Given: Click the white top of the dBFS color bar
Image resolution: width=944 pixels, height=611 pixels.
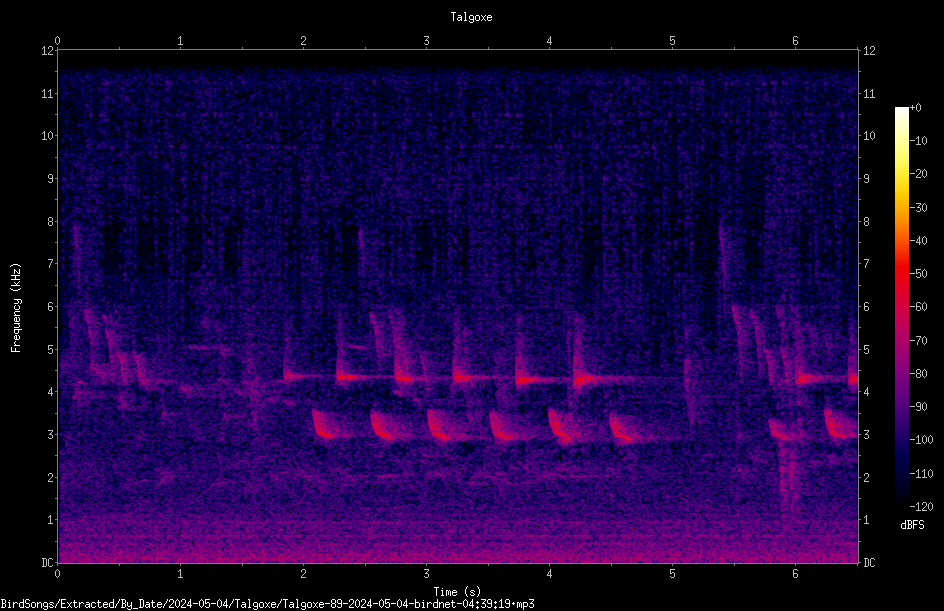Looking at the screenshot, I should coord(902,111).
